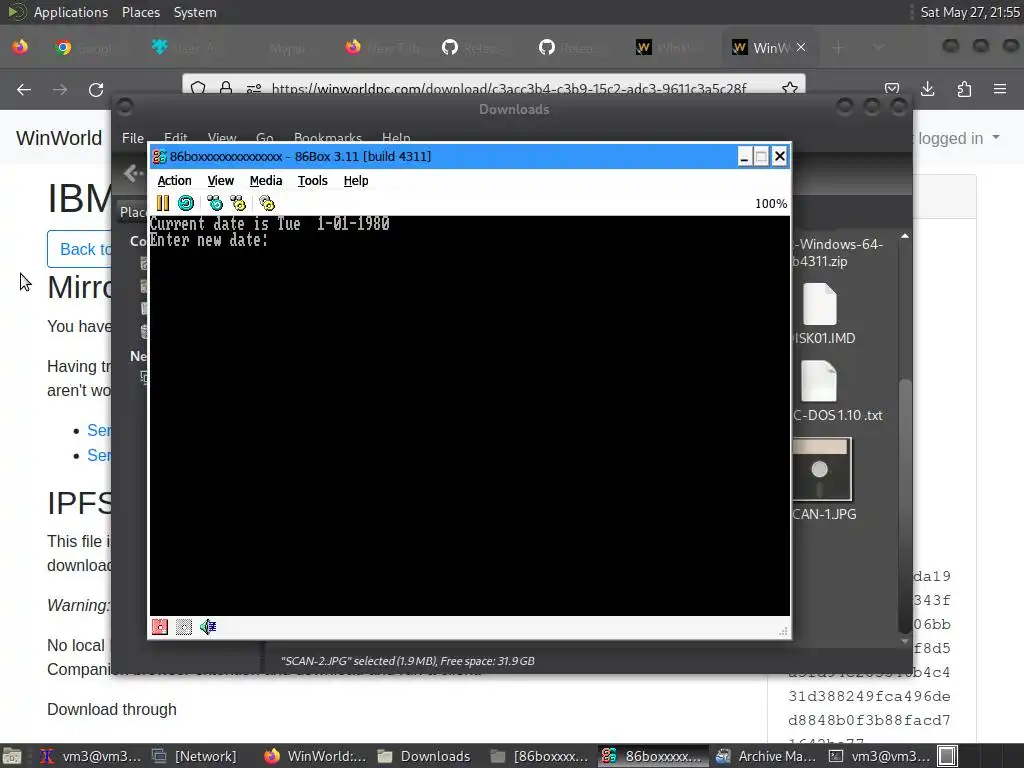Click the Pocket save icon in Firefox
1024x768 pixels.
click(891, 89)
